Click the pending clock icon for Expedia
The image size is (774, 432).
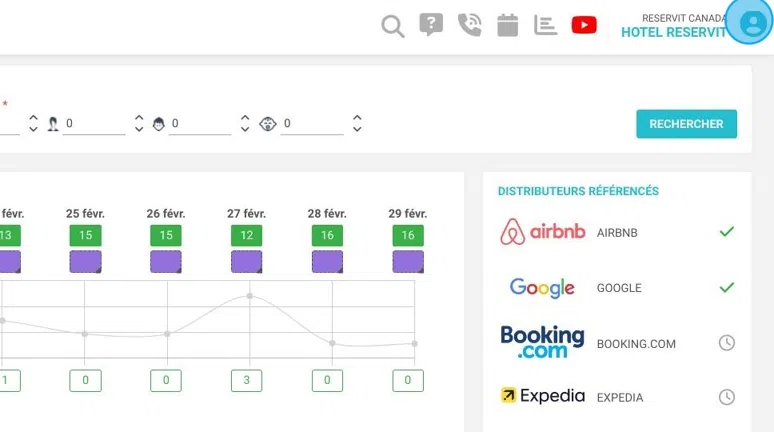(727, 397)
